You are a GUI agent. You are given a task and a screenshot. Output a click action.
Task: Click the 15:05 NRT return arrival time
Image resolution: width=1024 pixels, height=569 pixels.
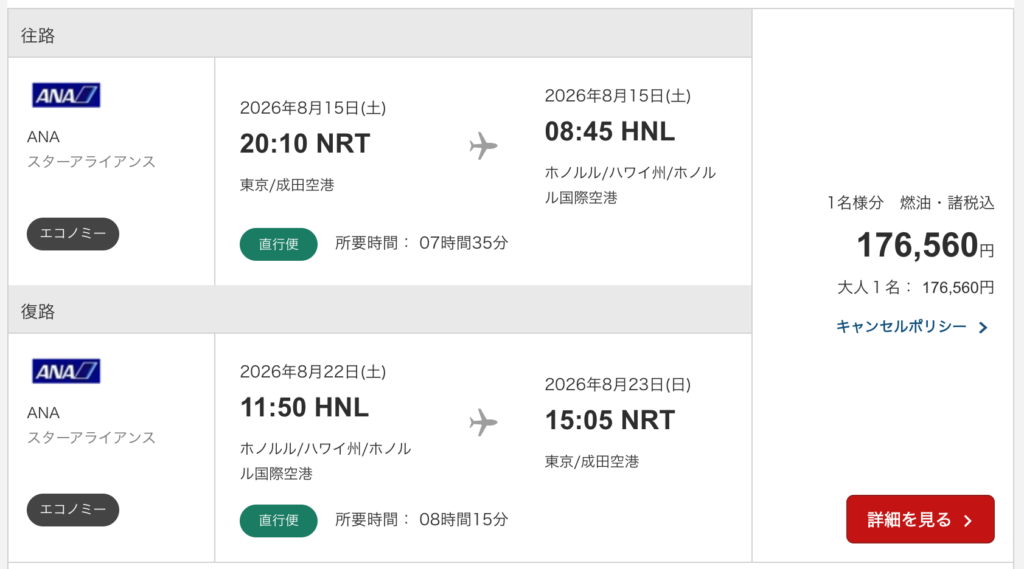[x=610, y=420]
